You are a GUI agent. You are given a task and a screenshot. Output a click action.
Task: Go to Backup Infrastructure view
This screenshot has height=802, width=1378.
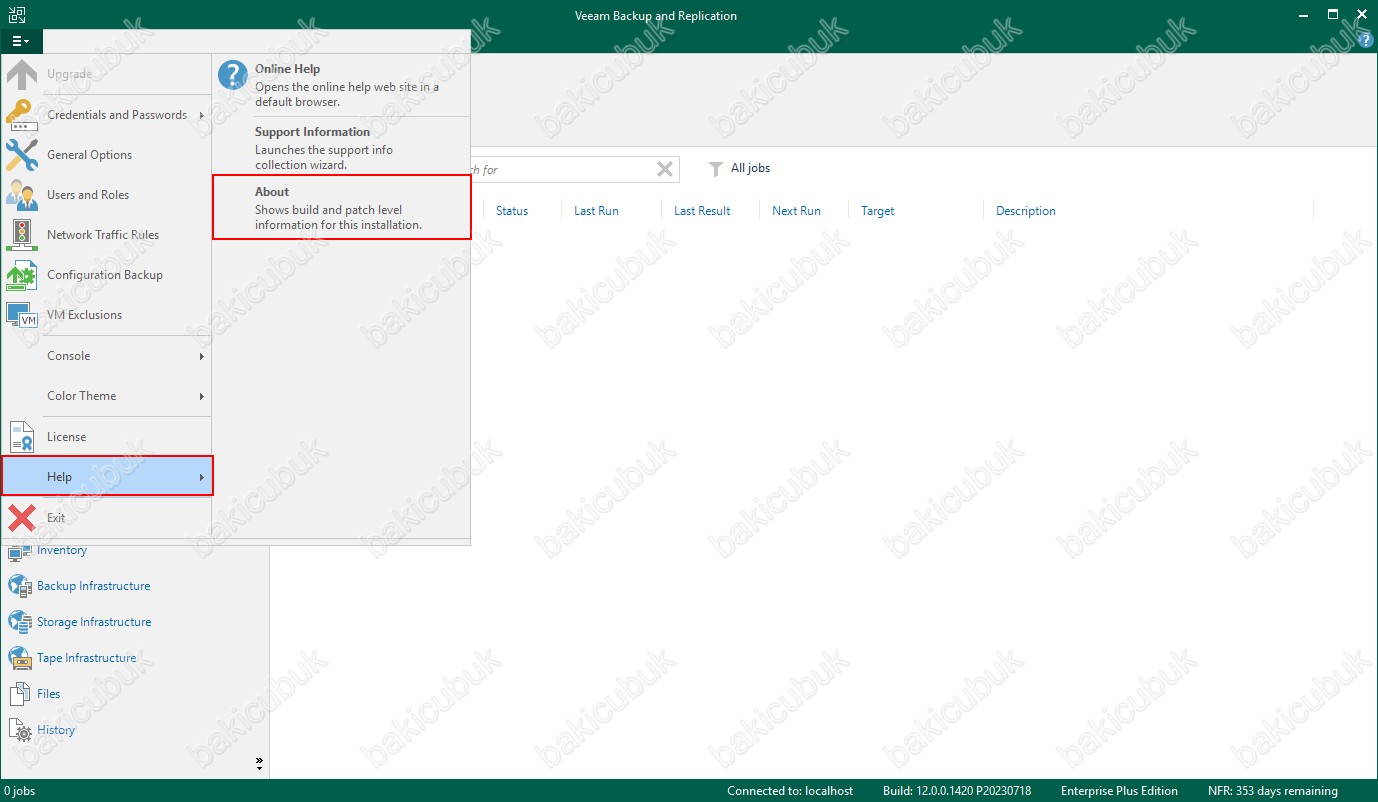tap(94, 586)
